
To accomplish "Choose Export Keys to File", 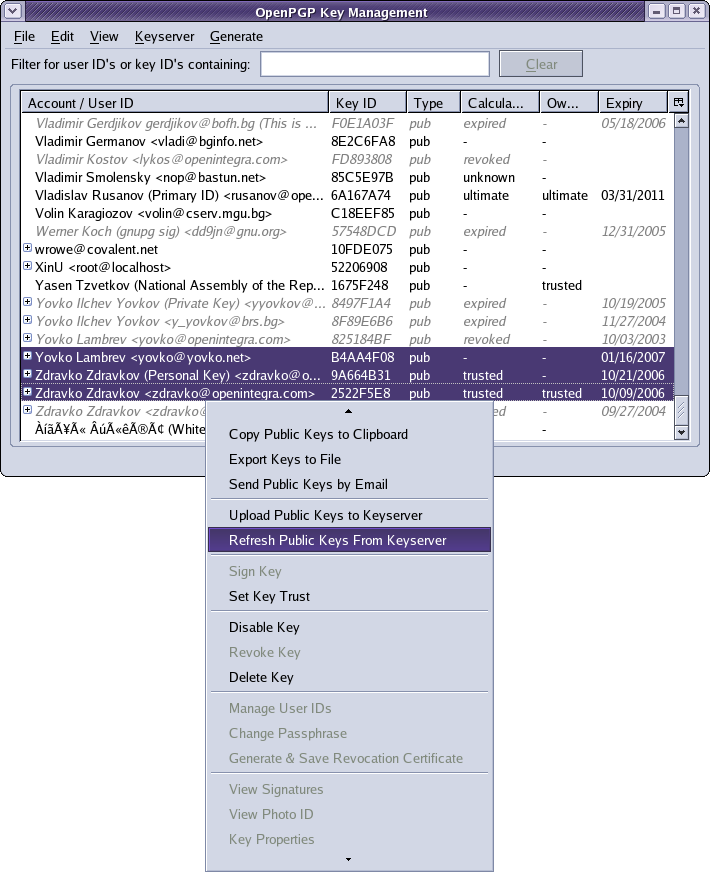I will (x=349, y=459).
